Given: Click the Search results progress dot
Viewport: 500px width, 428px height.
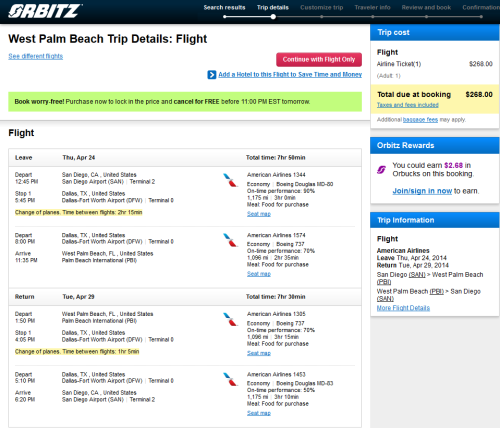Looking at the screenshot, I should [x=225, y=17].
